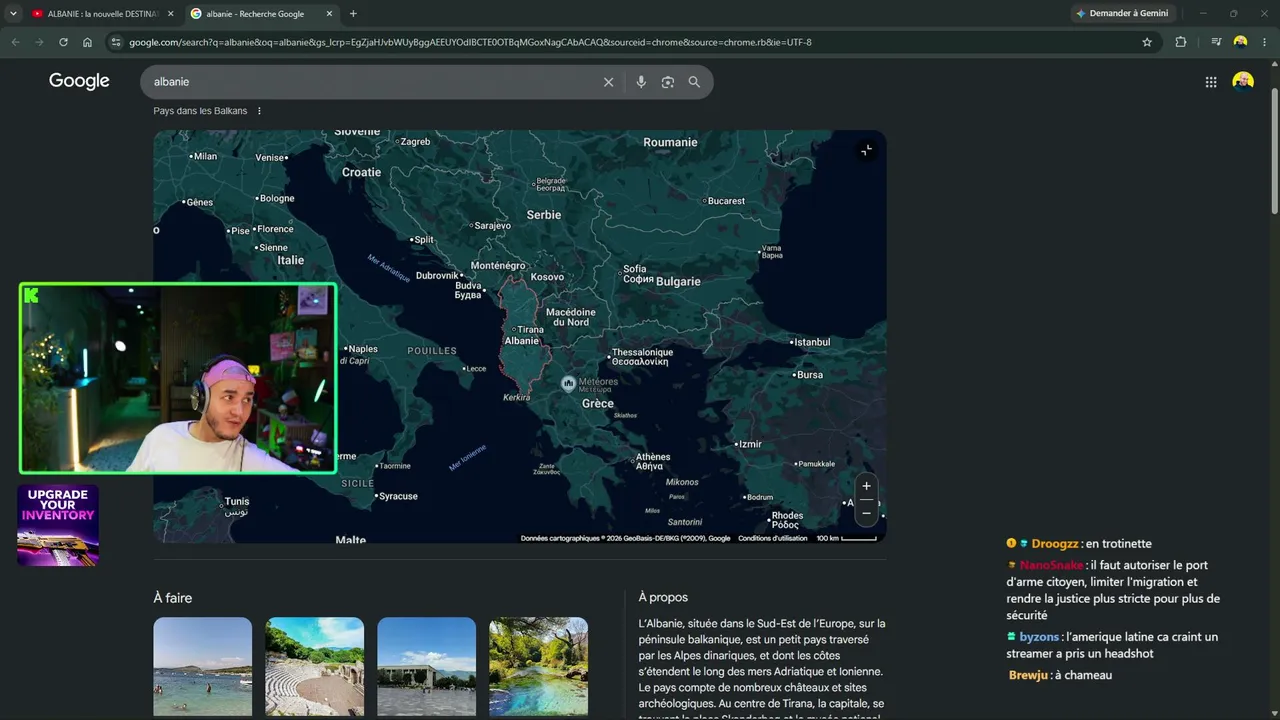Collapse the map with the corner icon
The height and width of the screenshot is (720, 1280).
coord(866,150)
